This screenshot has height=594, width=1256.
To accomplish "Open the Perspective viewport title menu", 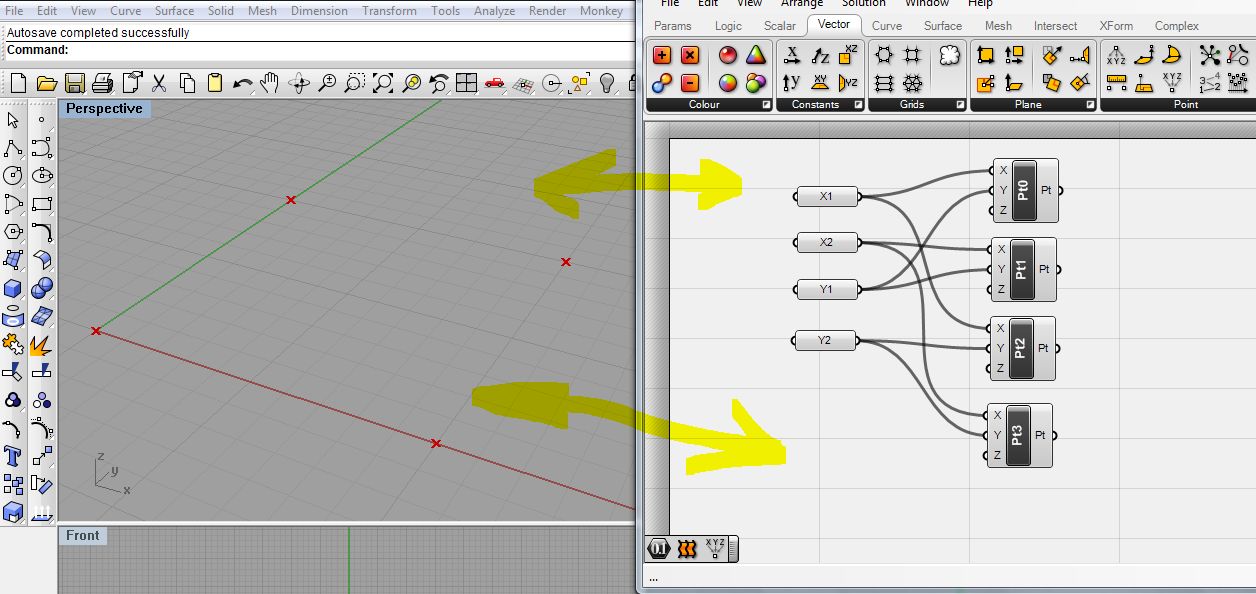I will pyautogui.click(x=104, y=108).
